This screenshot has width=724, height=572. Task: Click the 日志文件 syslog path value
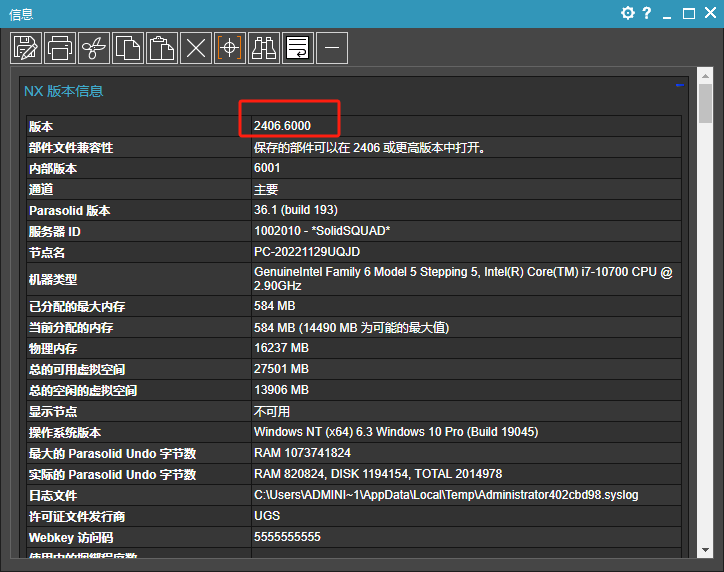pos(446,495)
